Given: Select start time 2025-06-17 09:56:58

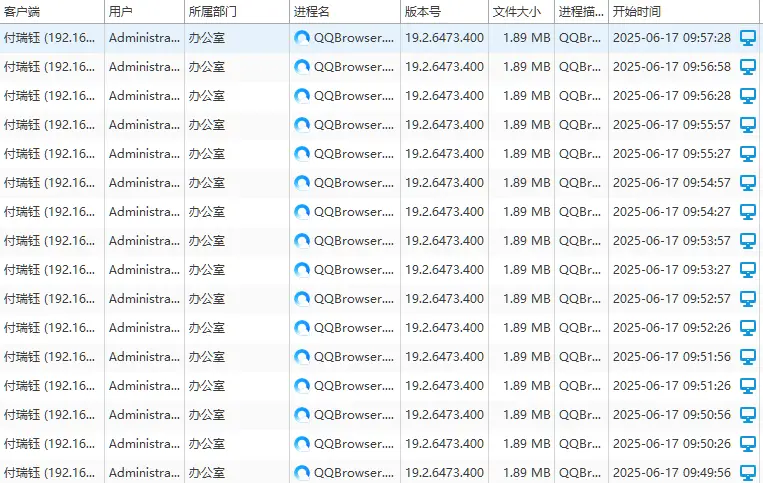Looking at the screenshot, I should [672, 67].
